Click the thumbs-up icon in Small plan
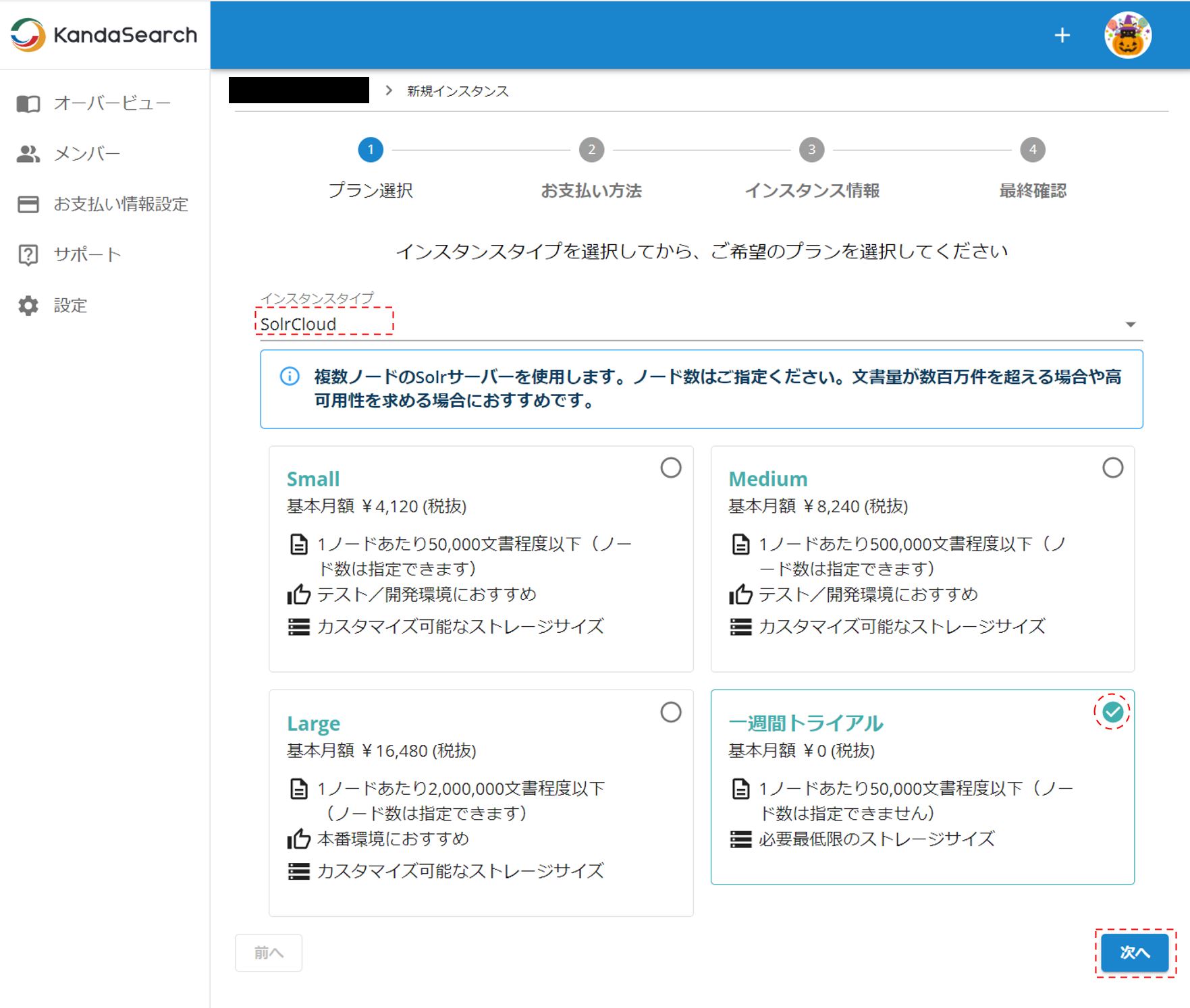The height and width of the screenshot is (1008, 1190). click(298, 594)
